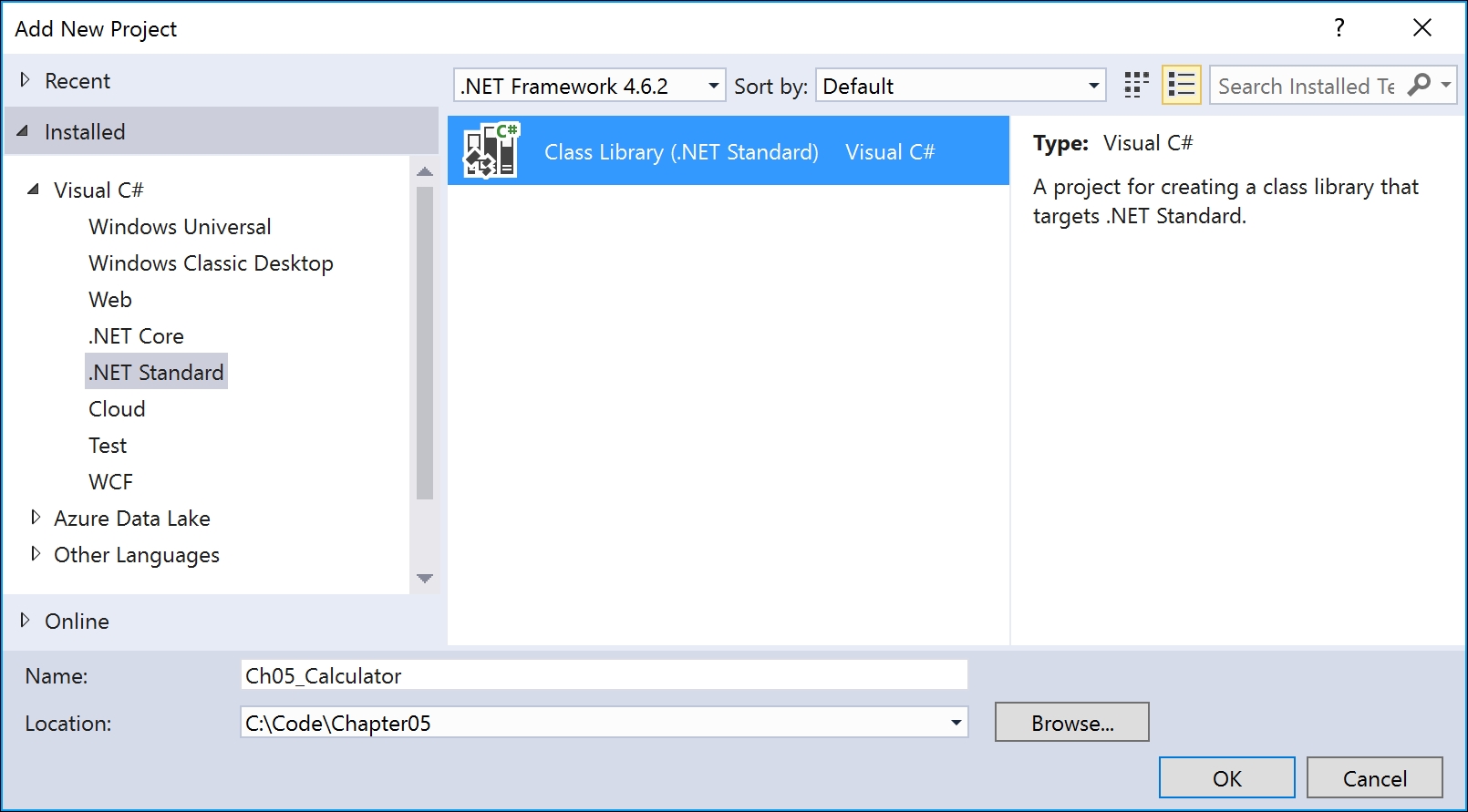Click the tree scrollbar down arrow

tap(425, 578)
